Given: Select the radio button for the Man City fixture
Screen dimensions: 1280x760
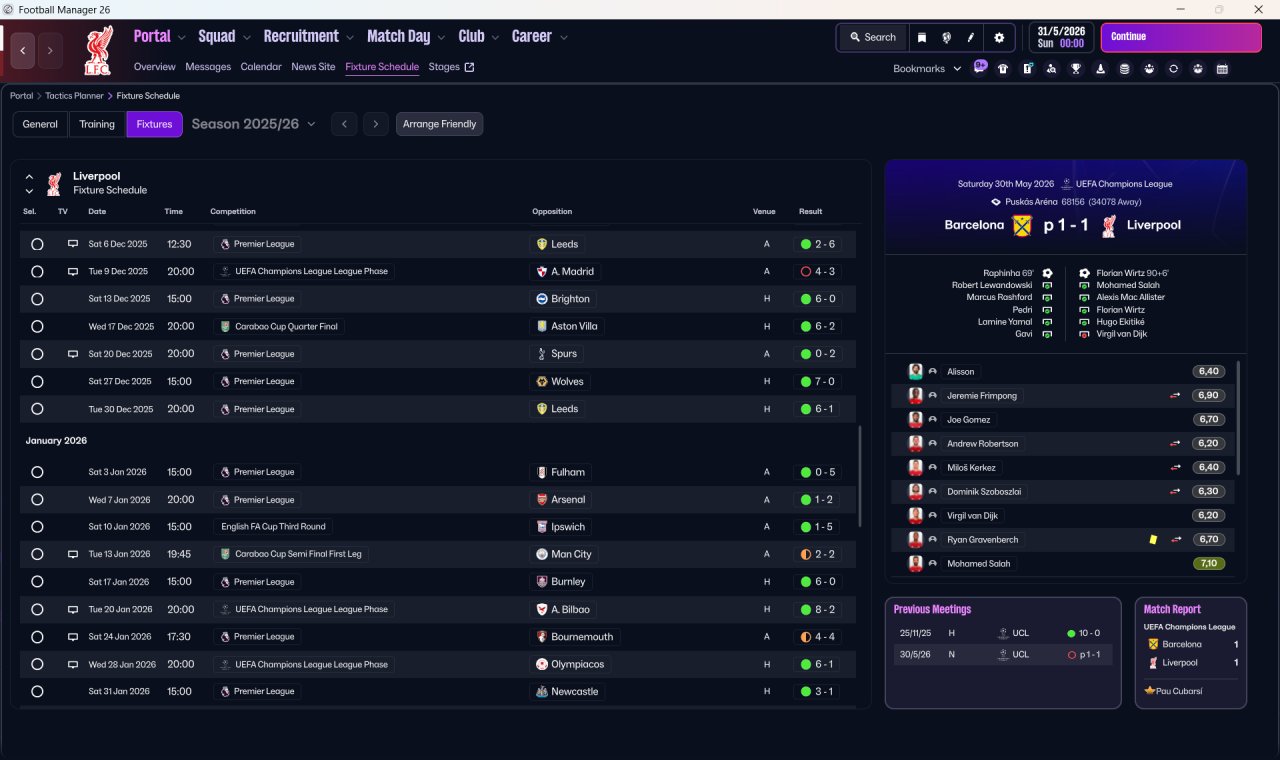Looking at the screenshot, I should [37, 554].
